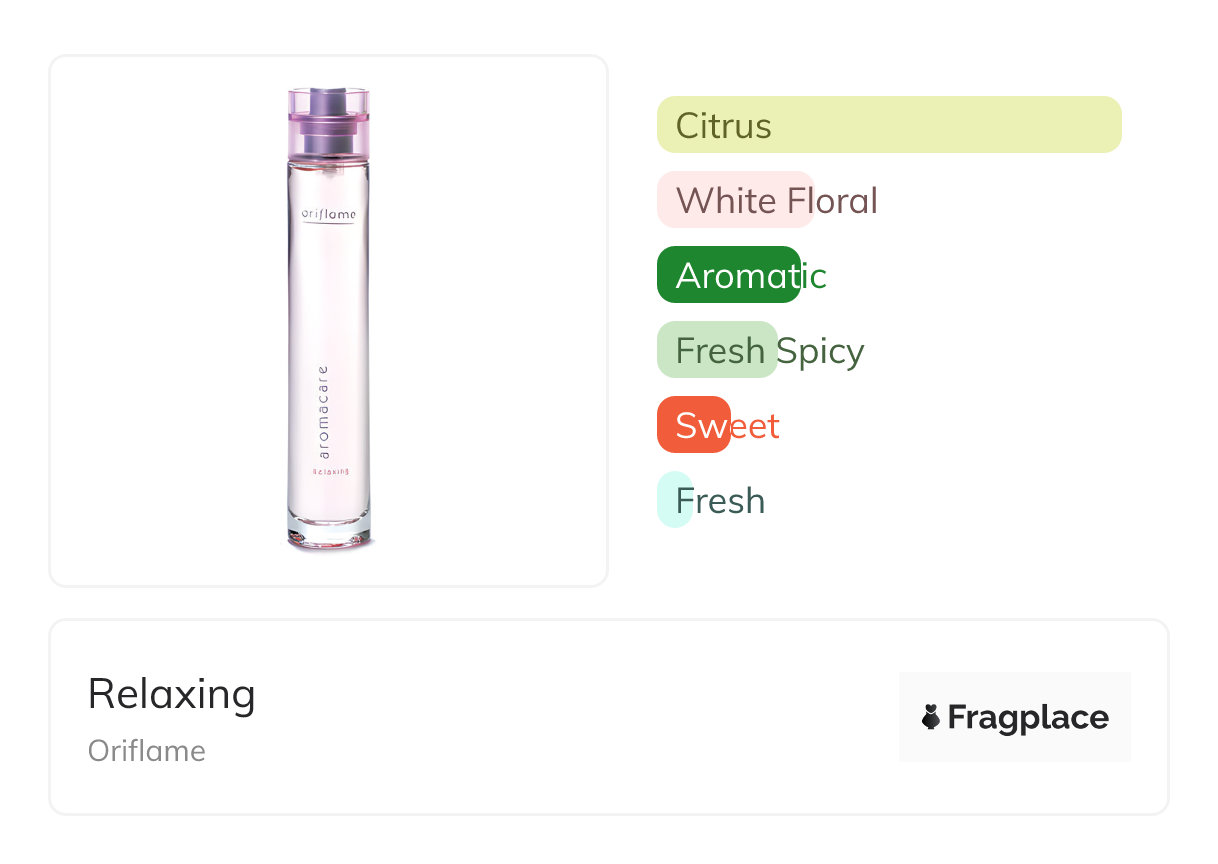Select the Fresh Spicy accord bar
Image resolution: width=1218 pixels, height=864 pixels.
(717, 350)
